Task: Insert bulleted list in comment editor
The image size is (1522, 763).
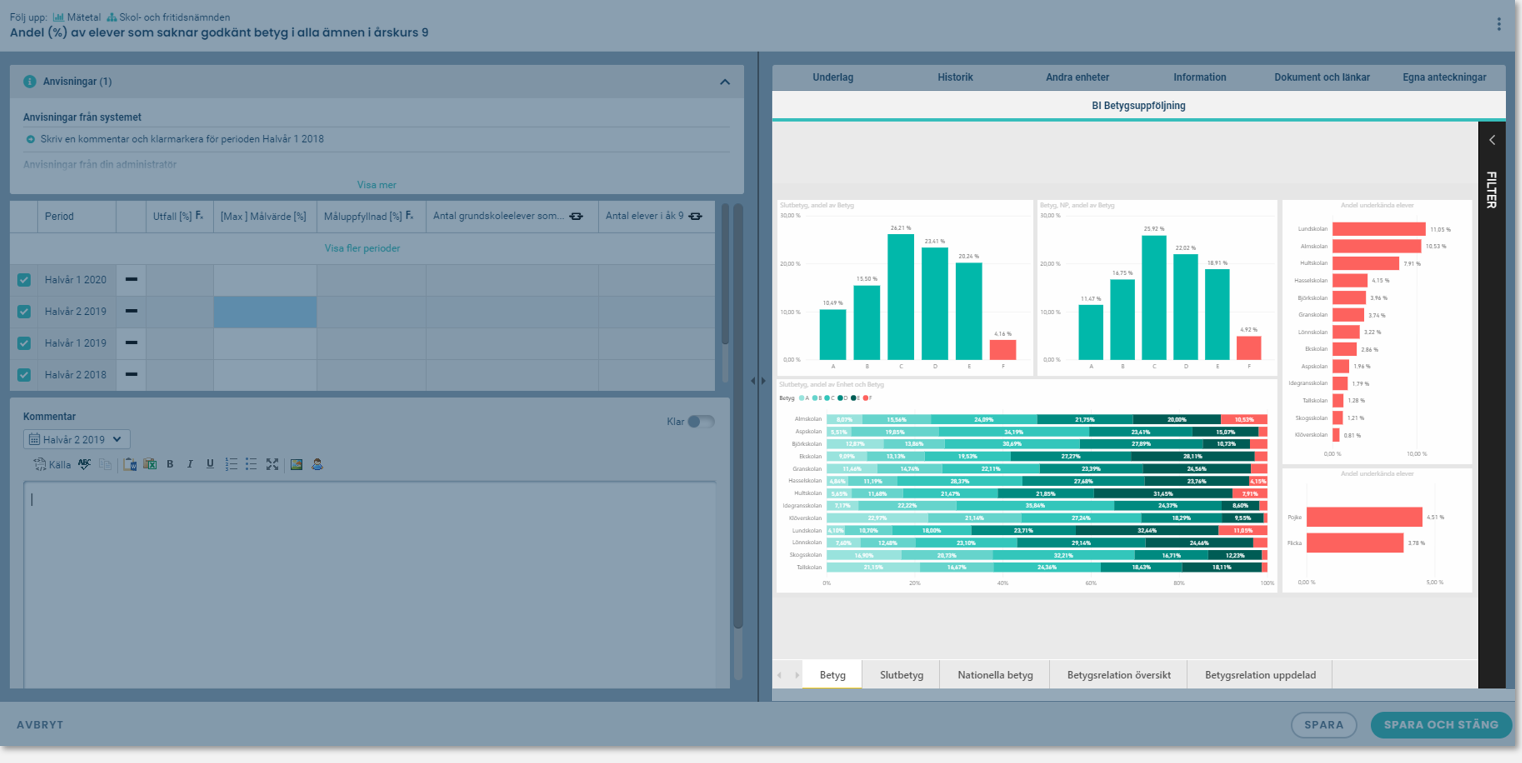Action: coord(252,464)
